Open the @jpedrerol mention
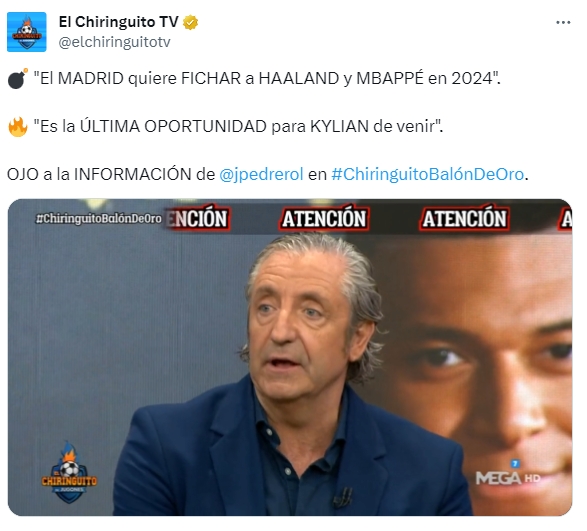This screenshot has width=587, height=531. point(261,174)
